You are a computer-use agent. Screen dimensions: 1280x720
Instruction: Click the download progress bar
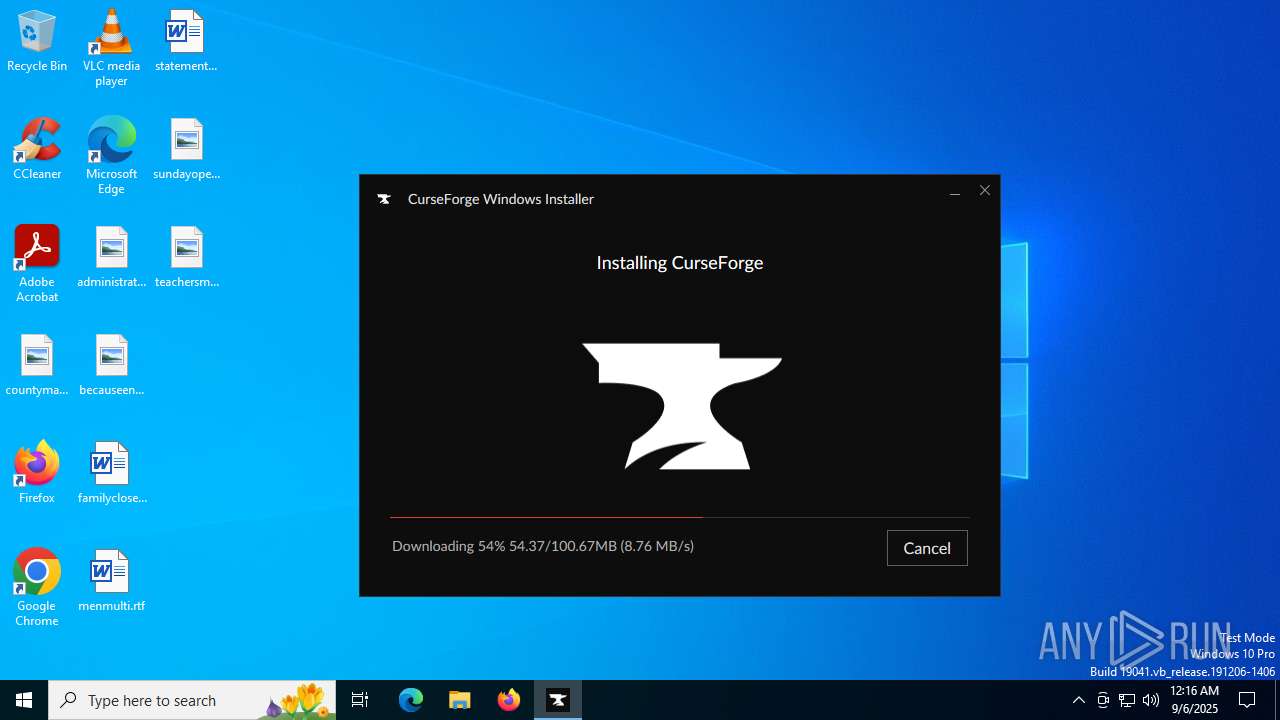pyautogui.click(x=680, y=517)
